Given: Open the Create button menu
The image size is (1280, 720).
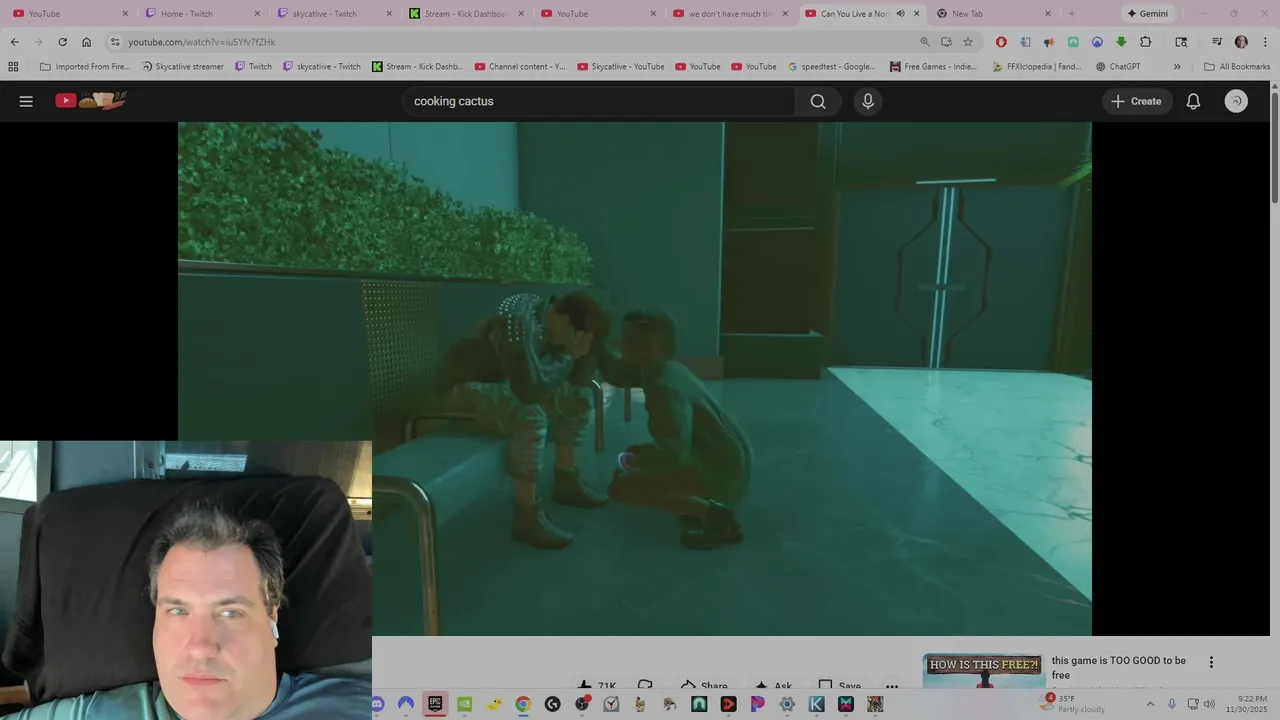Looking at the screenshot, I should coord(1137,101).
